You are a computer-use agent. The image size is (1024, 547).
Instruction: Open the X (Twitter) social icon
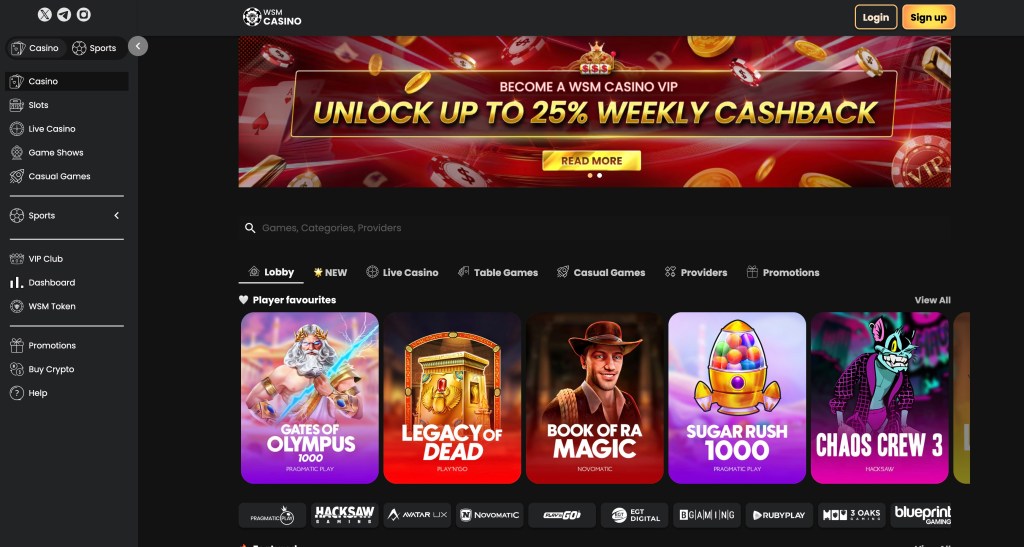[x=44, y=14]
